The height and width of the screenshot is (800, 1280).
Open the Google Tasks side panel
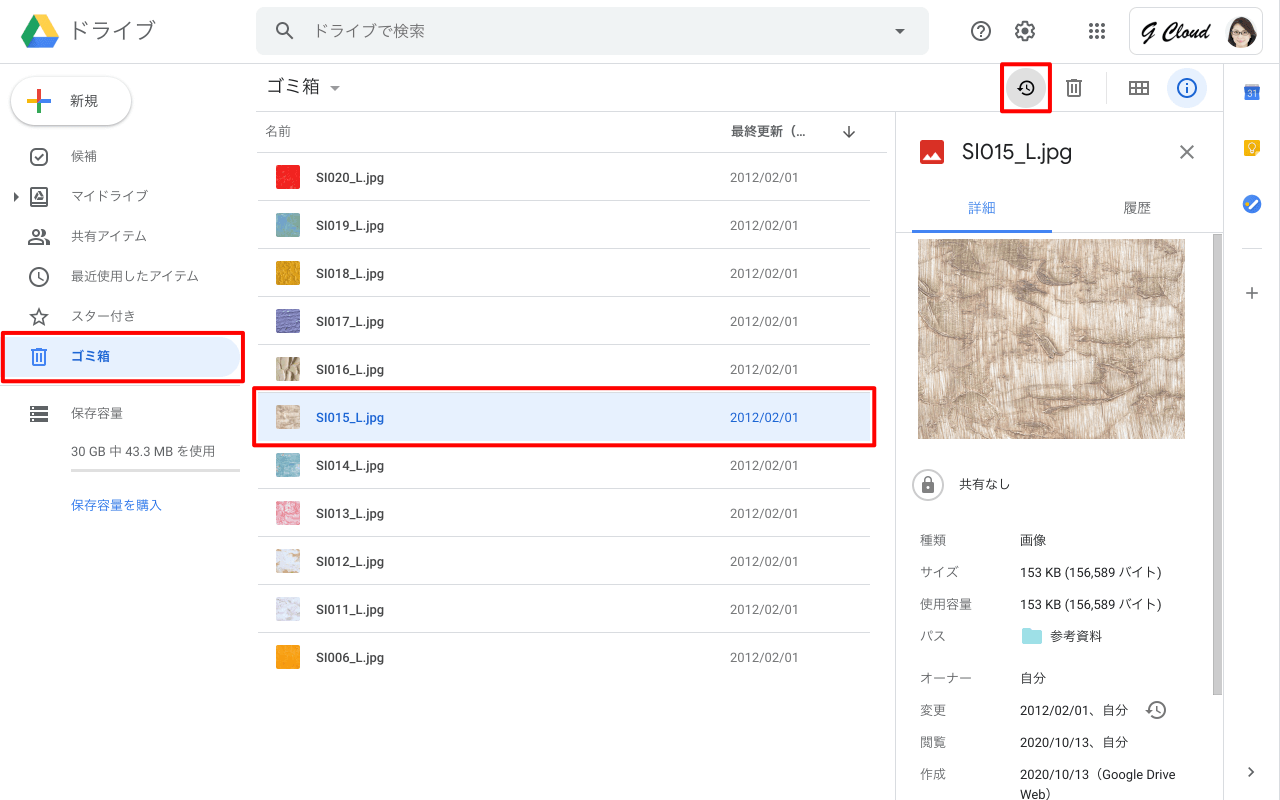(1251, 203)
